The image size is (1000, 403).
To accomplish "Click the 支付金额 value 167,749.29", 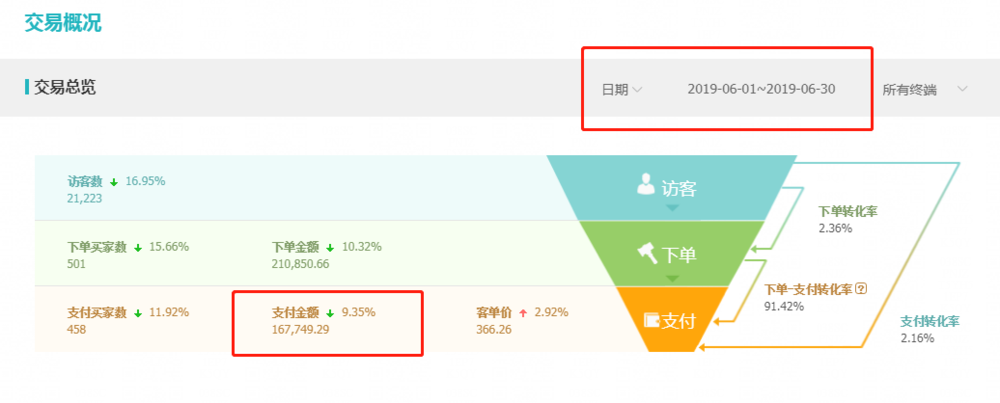I will click(300, 330).
